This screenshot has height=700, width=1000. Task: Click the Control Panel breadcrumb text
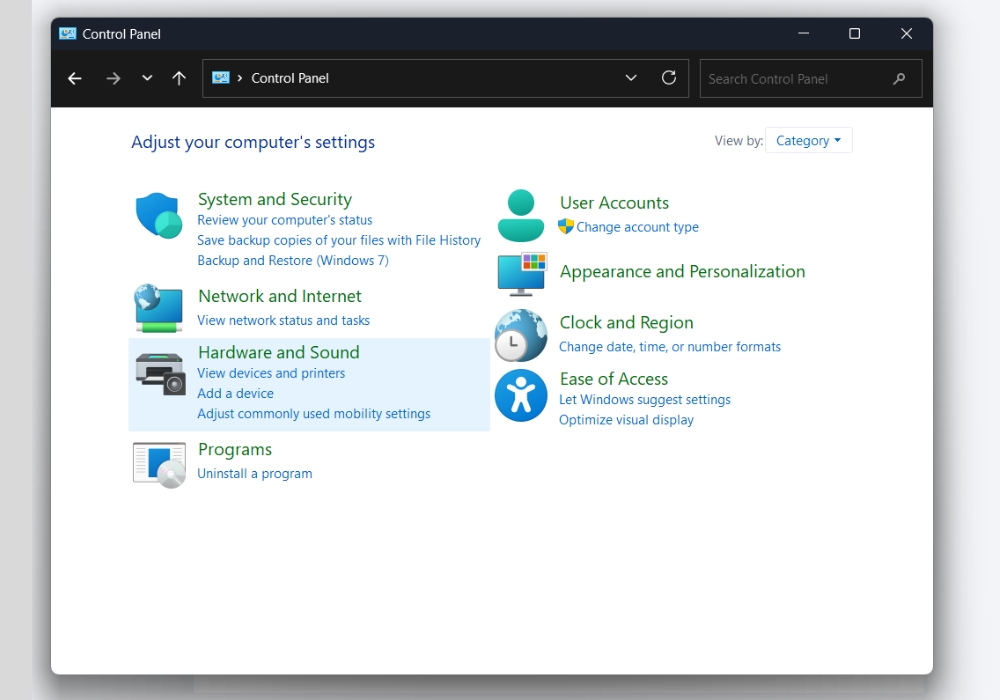(x=290, y=78)
